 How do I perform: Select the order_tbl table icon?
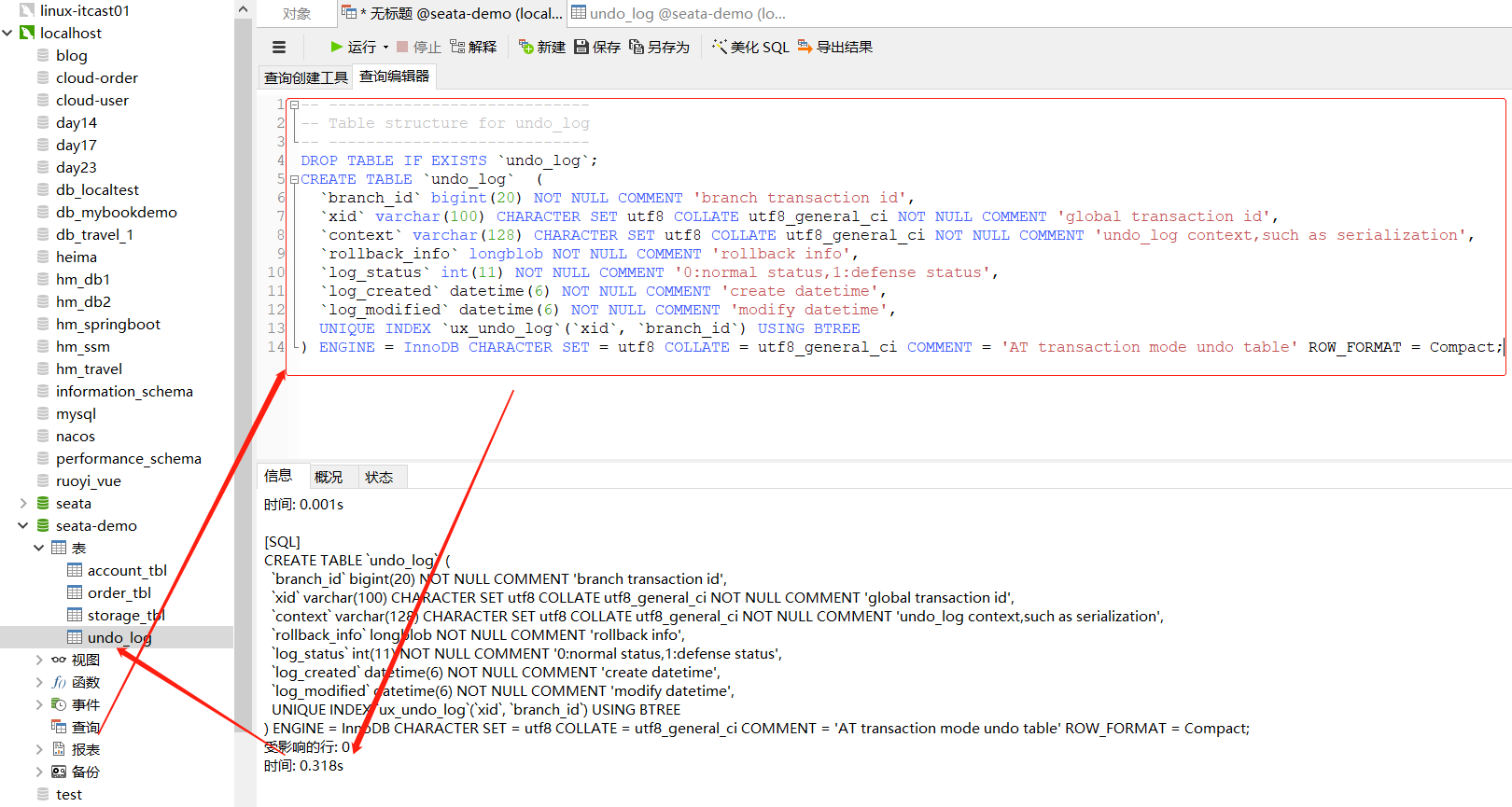click(x=75, y=592)
